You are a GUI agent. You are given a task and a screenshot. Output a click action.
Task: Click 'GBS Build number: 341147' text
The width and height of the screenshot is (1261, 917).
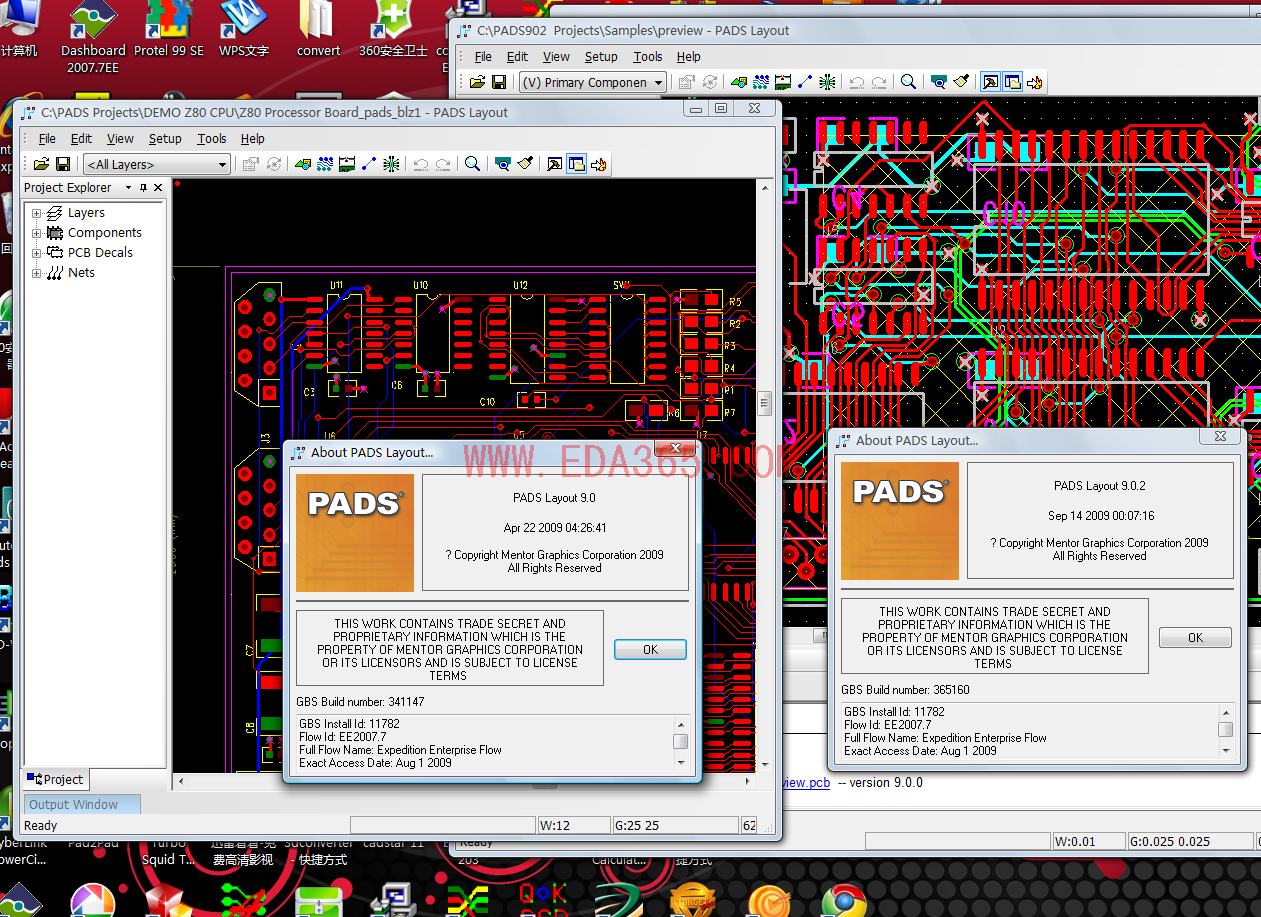[360, 702]
